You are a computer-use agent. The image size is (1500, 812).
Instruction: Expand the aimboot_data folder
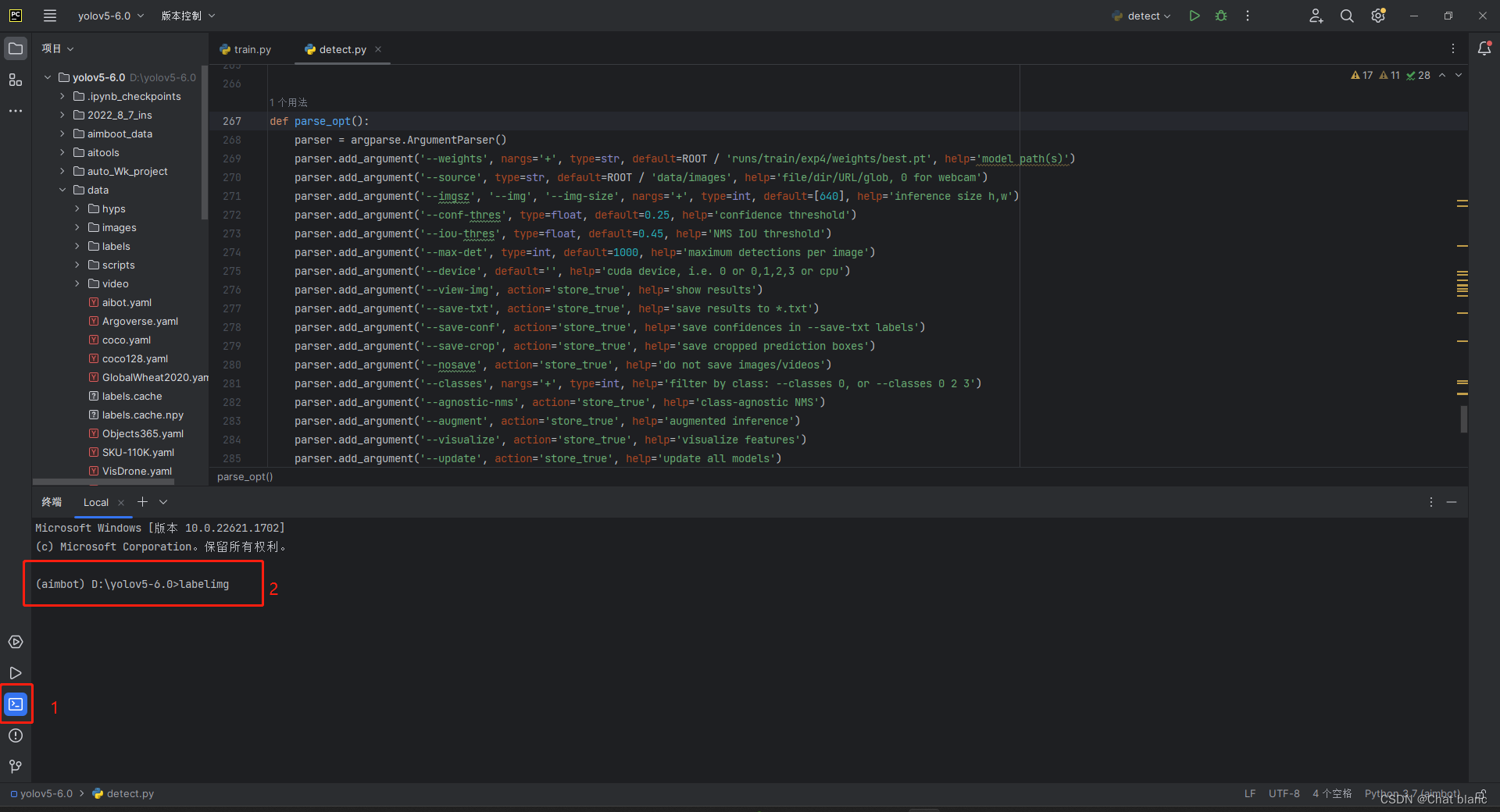[62, 134]
